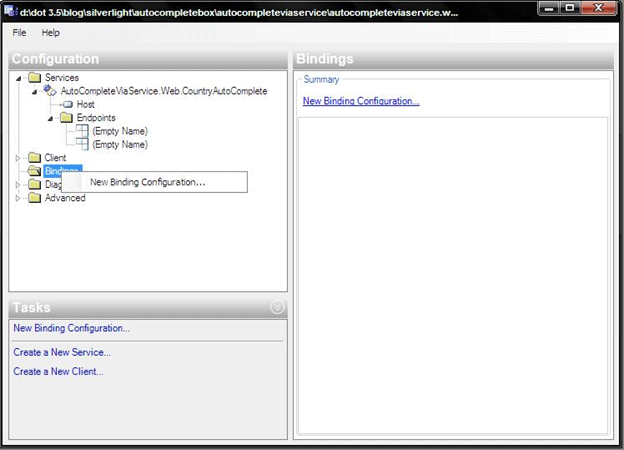Click Create a New Client link
This screenshot has width=624, height=450.
(x=58, y=371)
